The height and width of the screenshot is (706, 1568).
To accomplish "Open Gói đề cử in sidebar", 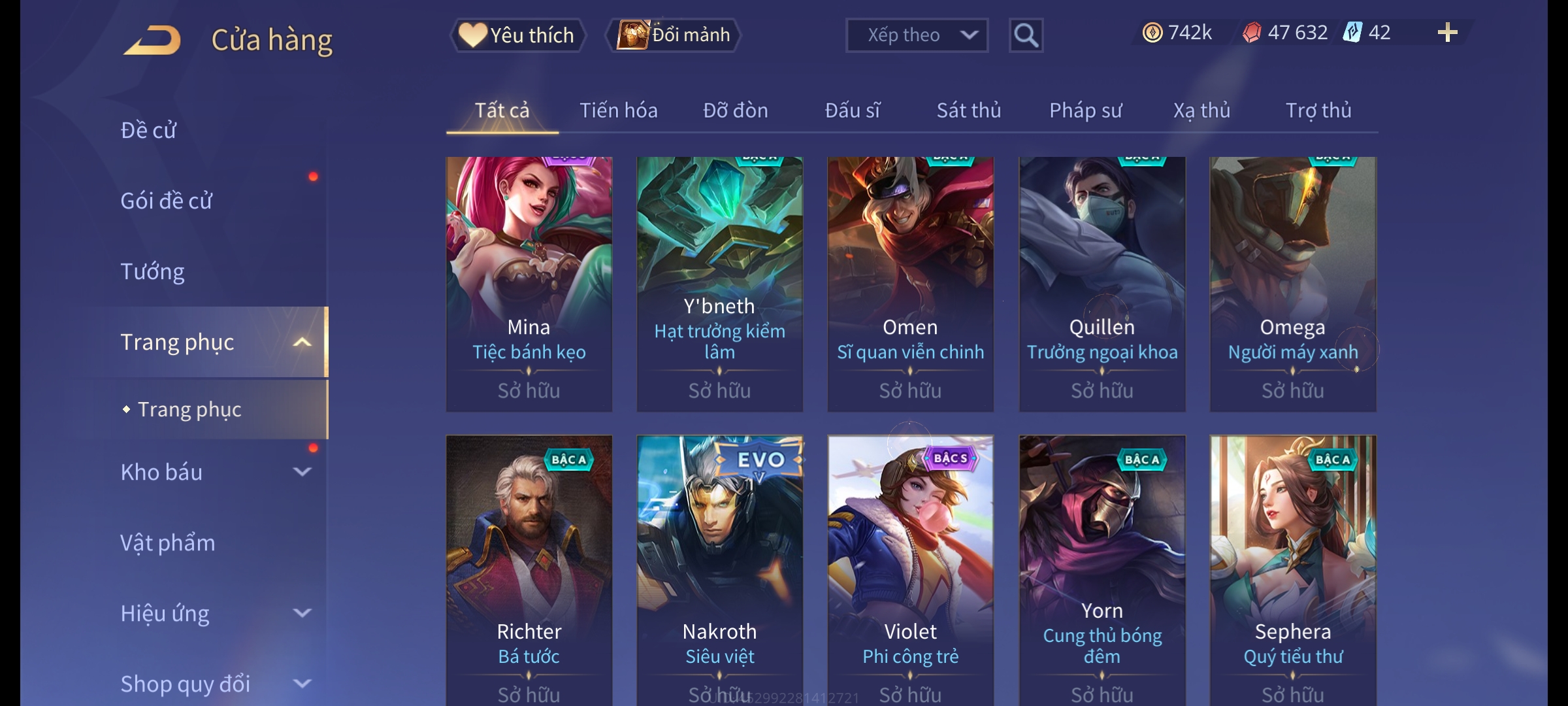I will pos(166,201).
